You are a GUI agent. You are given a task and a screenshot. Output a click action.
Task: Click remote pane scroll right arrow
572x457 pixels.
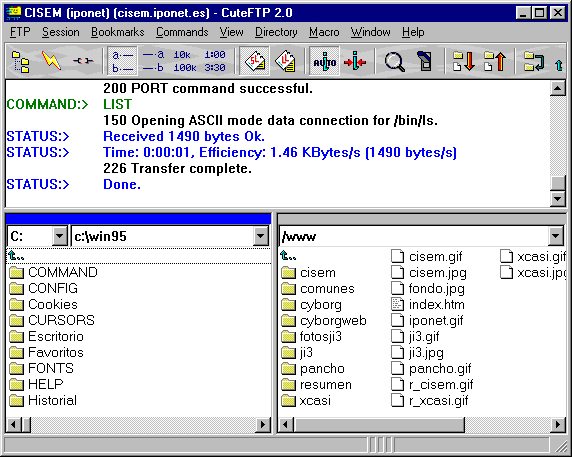click(x=558, y=425)
